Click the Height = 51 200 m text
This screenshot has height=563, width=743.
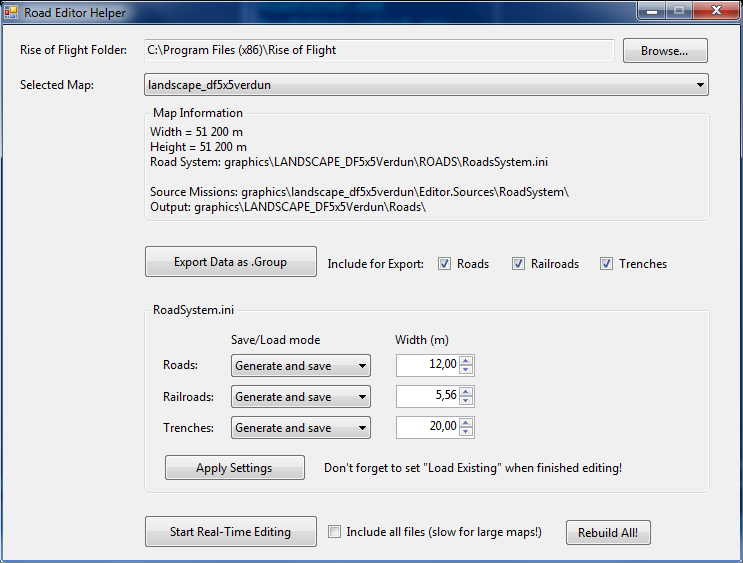199,147
